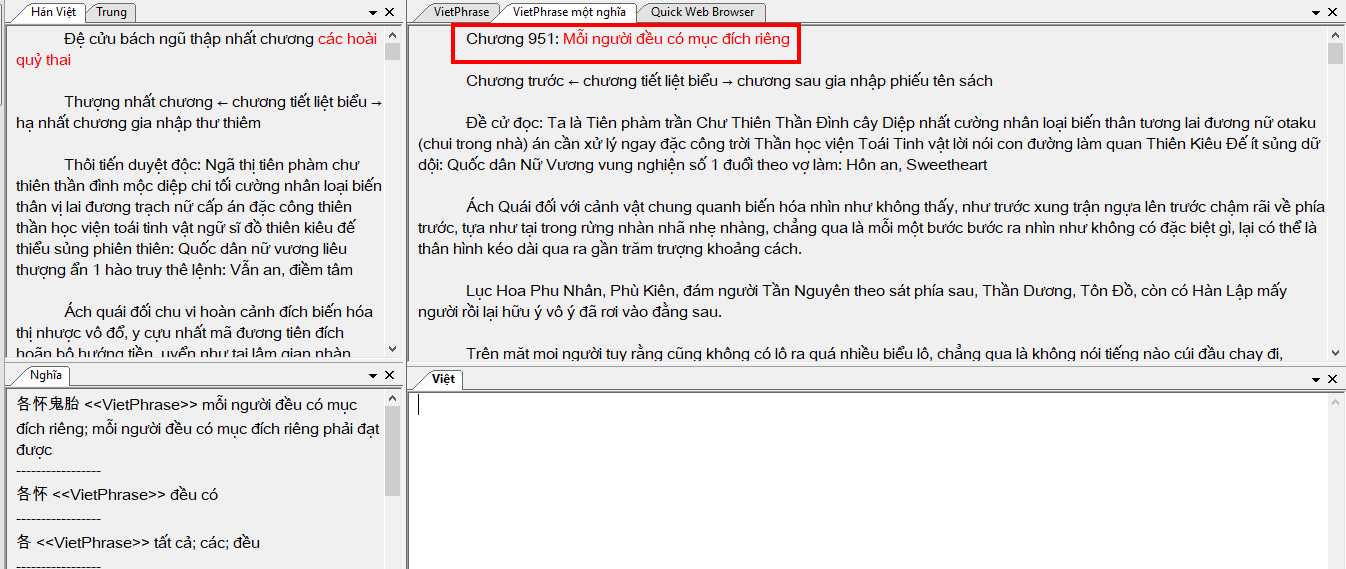Close the Nghĩa panel
Image resolution: width=1346 pixels, height=569 pixels.
389,376
